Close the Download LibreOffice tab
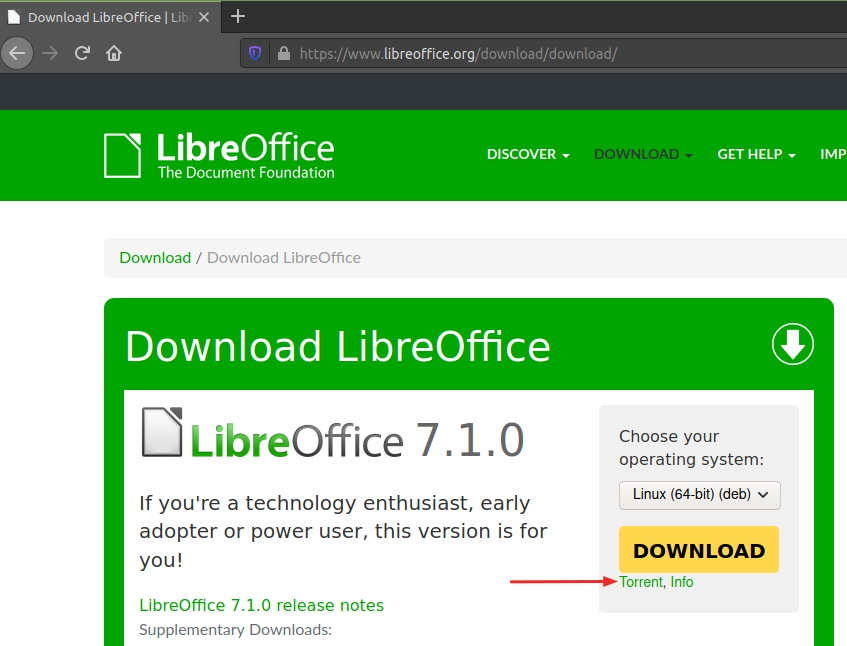The image size is (847, 646). (x=204, y=17)
